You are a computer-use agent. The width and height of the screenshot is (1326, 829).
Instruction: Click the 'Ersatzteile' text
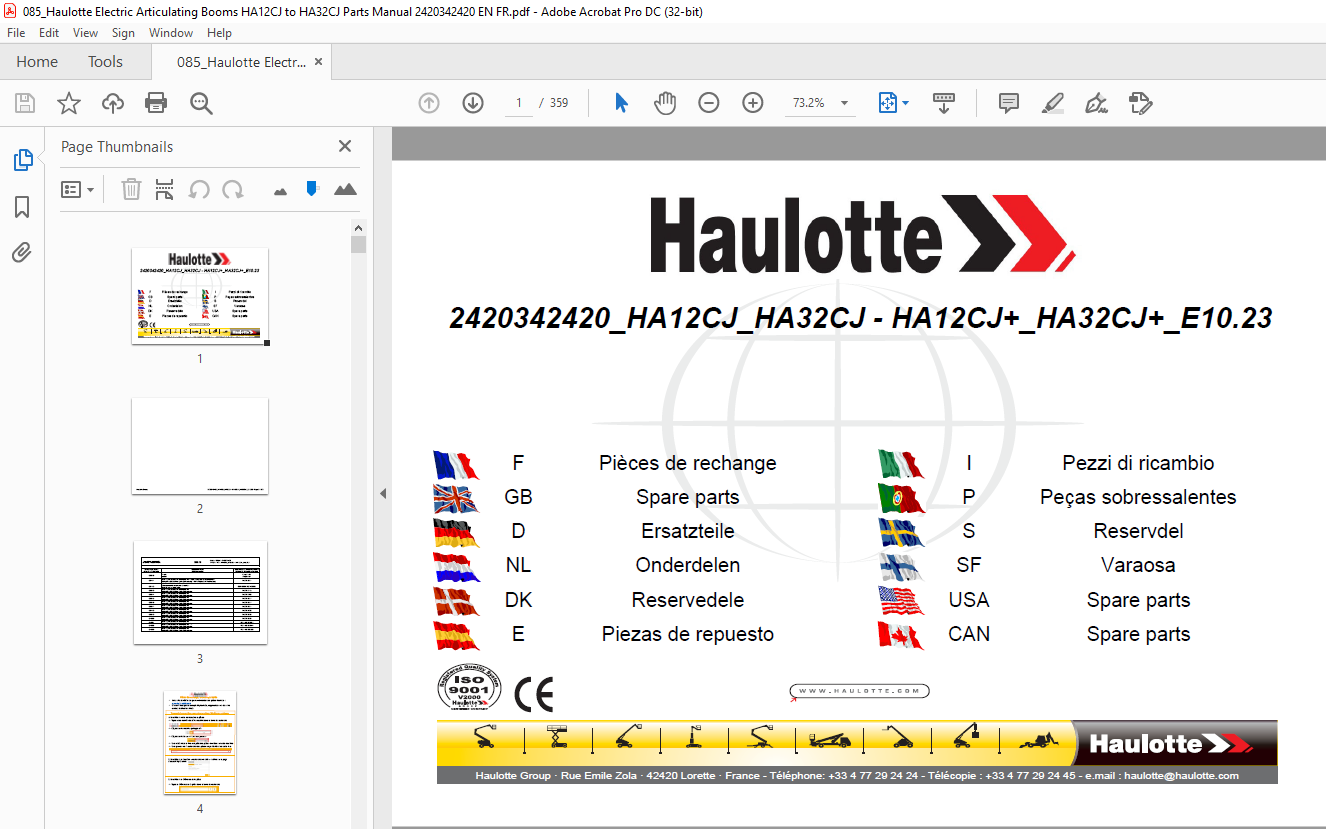(x=688, y=531)
